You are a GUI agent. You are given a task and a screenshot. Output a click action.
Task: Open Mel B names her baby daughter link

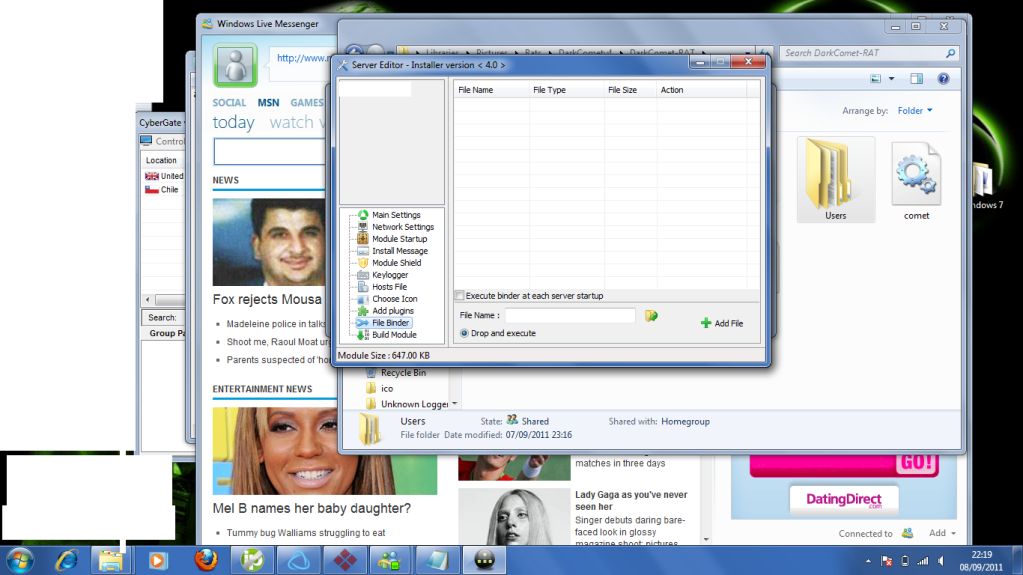click(x=311, y=508)
